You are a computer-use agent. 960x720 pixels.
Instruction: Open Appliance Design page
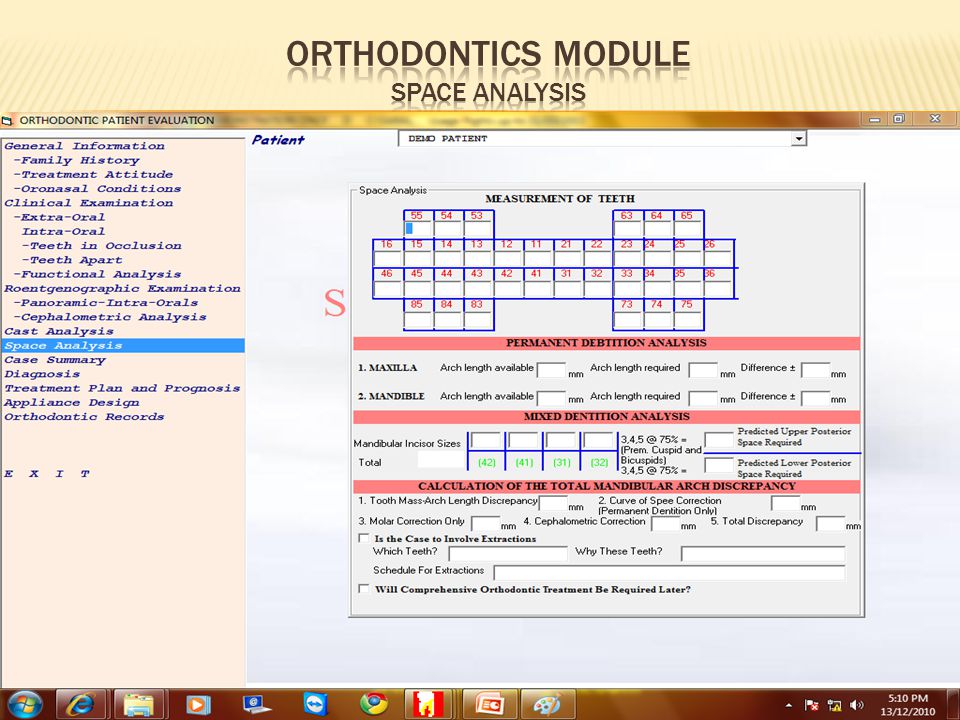[x=72, y=402]
